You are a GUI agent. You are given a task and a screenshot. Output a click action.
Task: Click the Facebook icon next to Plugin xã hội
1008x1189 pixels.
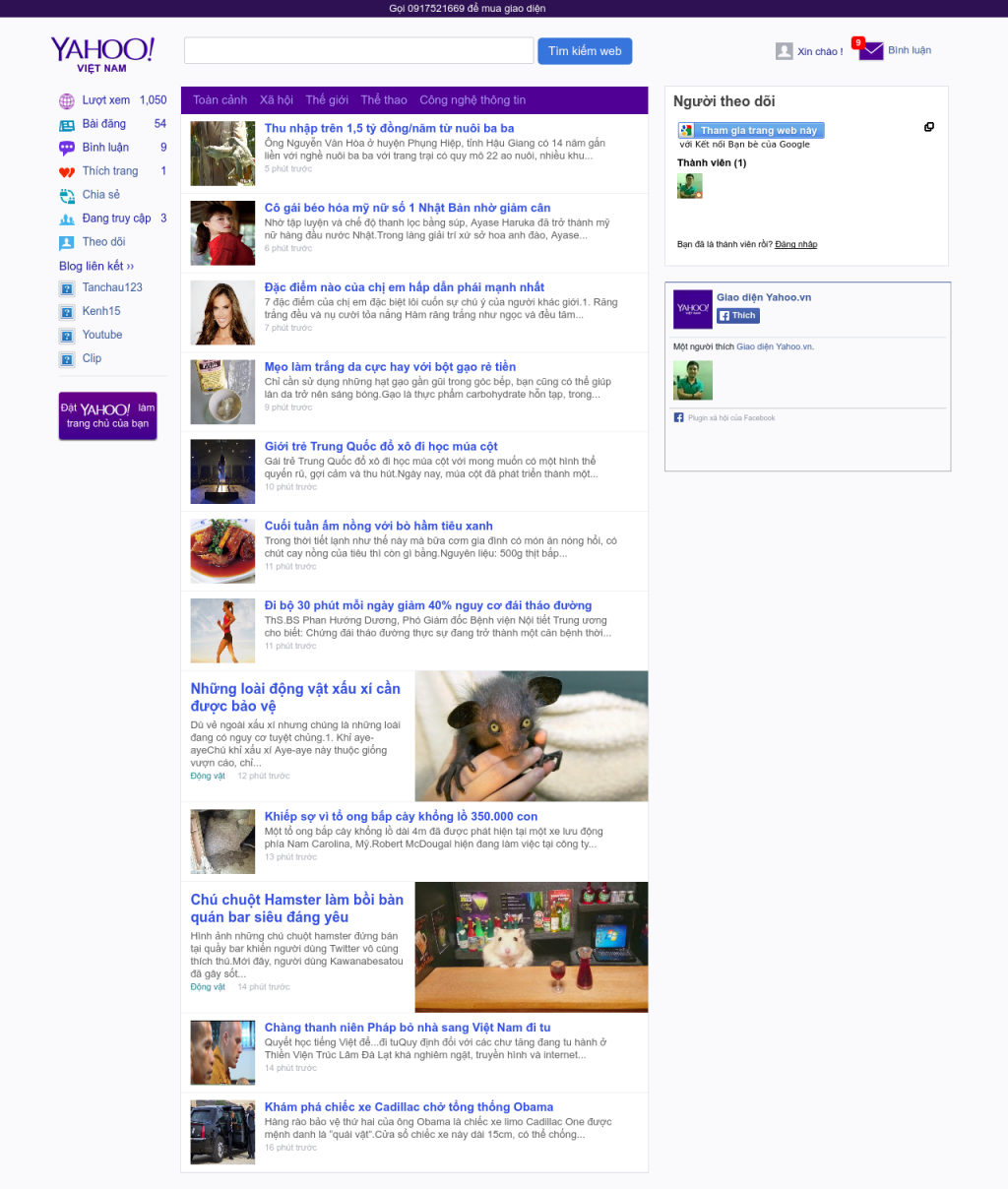677,417
